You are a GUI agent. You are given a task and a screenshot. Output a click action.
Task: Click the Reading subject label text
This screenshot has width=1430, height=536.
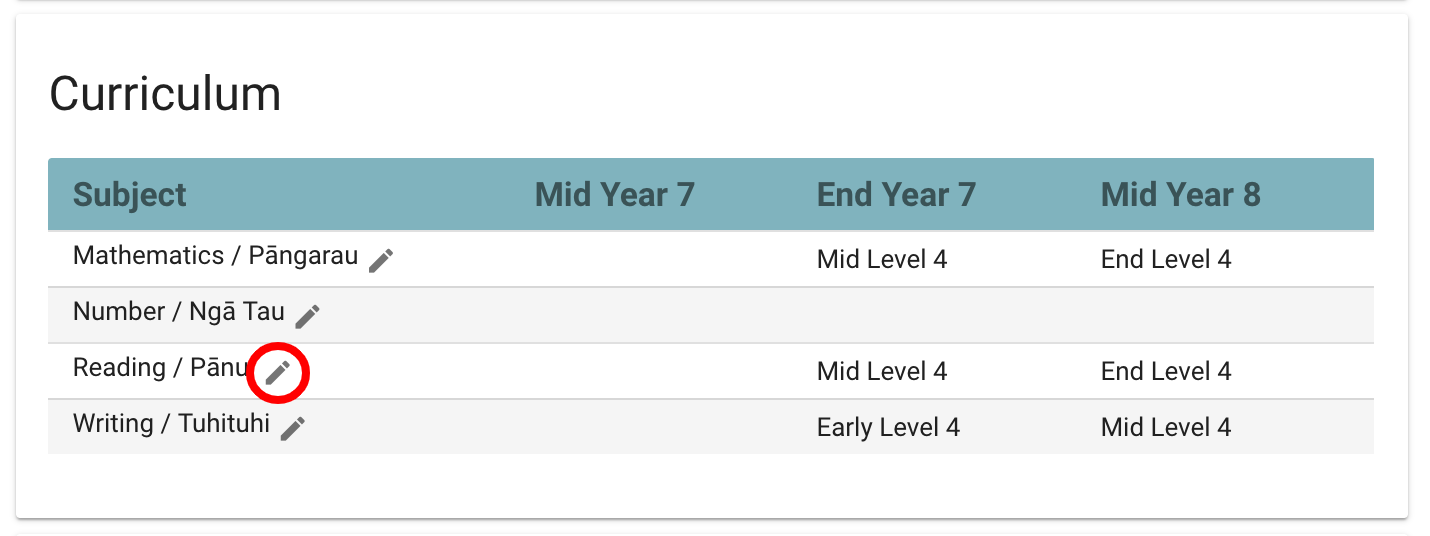pos(160,368)
